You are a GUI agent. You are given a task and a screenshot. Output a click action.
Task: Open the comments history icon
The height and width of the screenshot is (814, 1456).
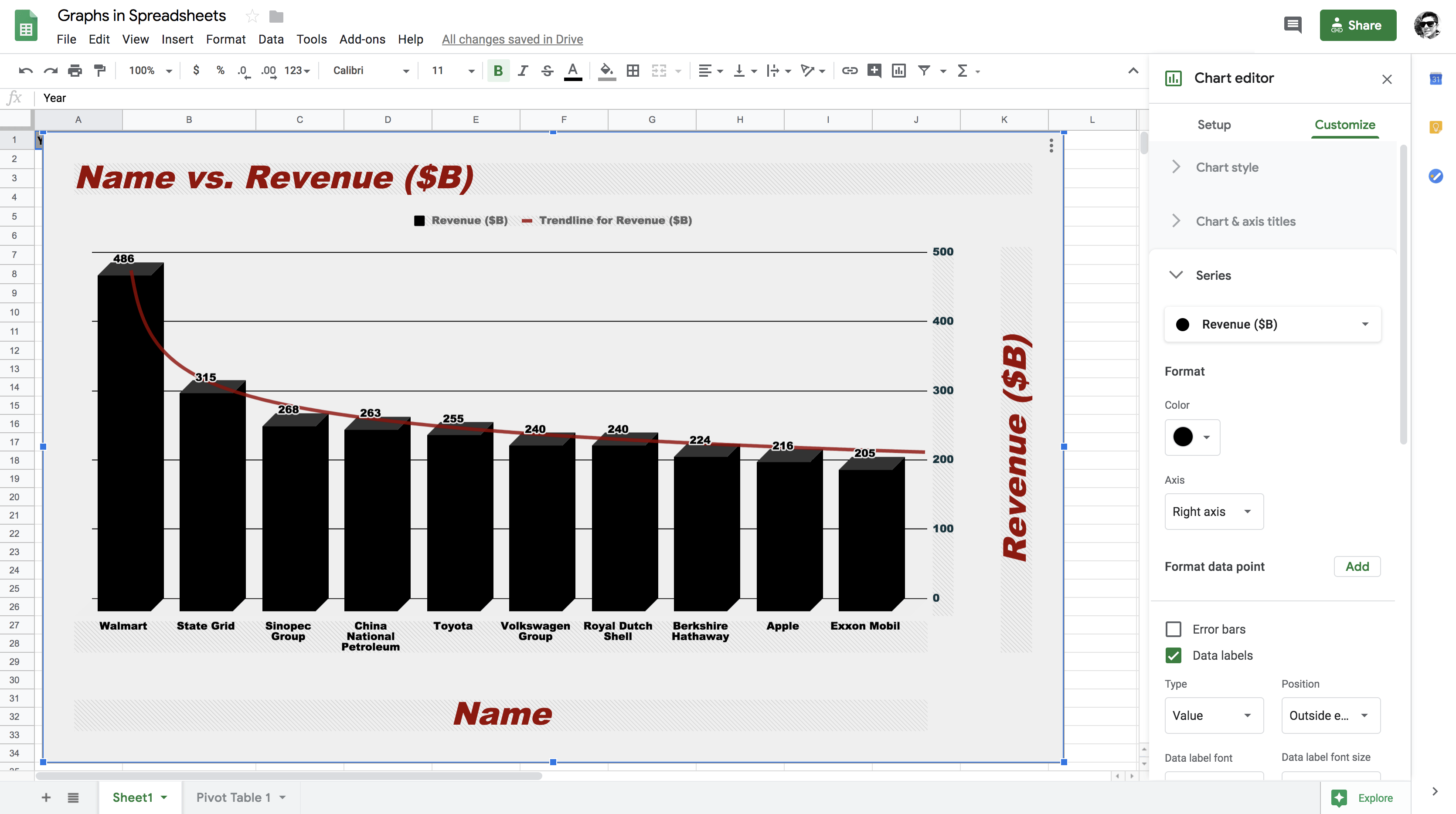pyautogui.click(x=1293, y=25)
